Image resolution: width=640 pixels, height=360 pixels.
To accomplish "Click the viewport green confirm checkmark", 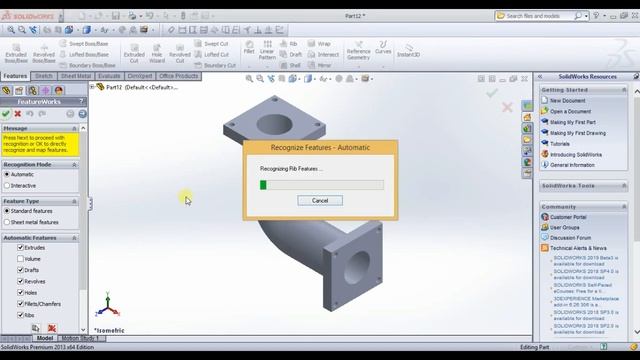I will [492, 93].
